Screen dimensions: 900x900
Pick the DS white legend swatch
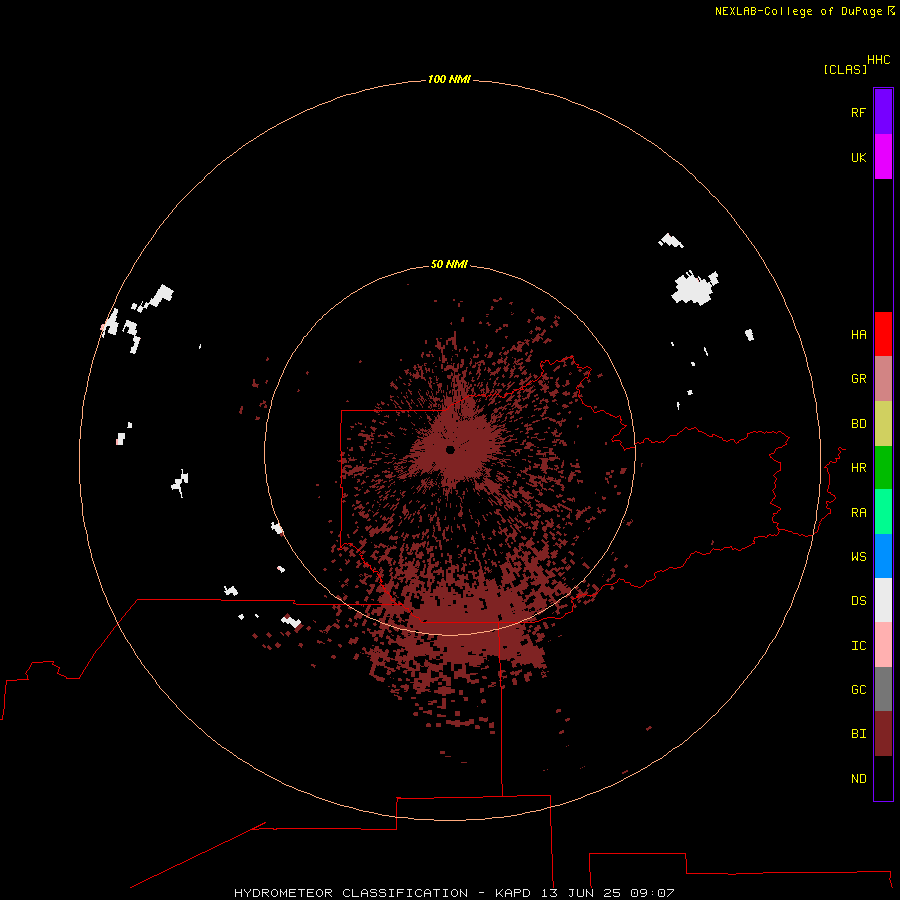coord(883,600)
